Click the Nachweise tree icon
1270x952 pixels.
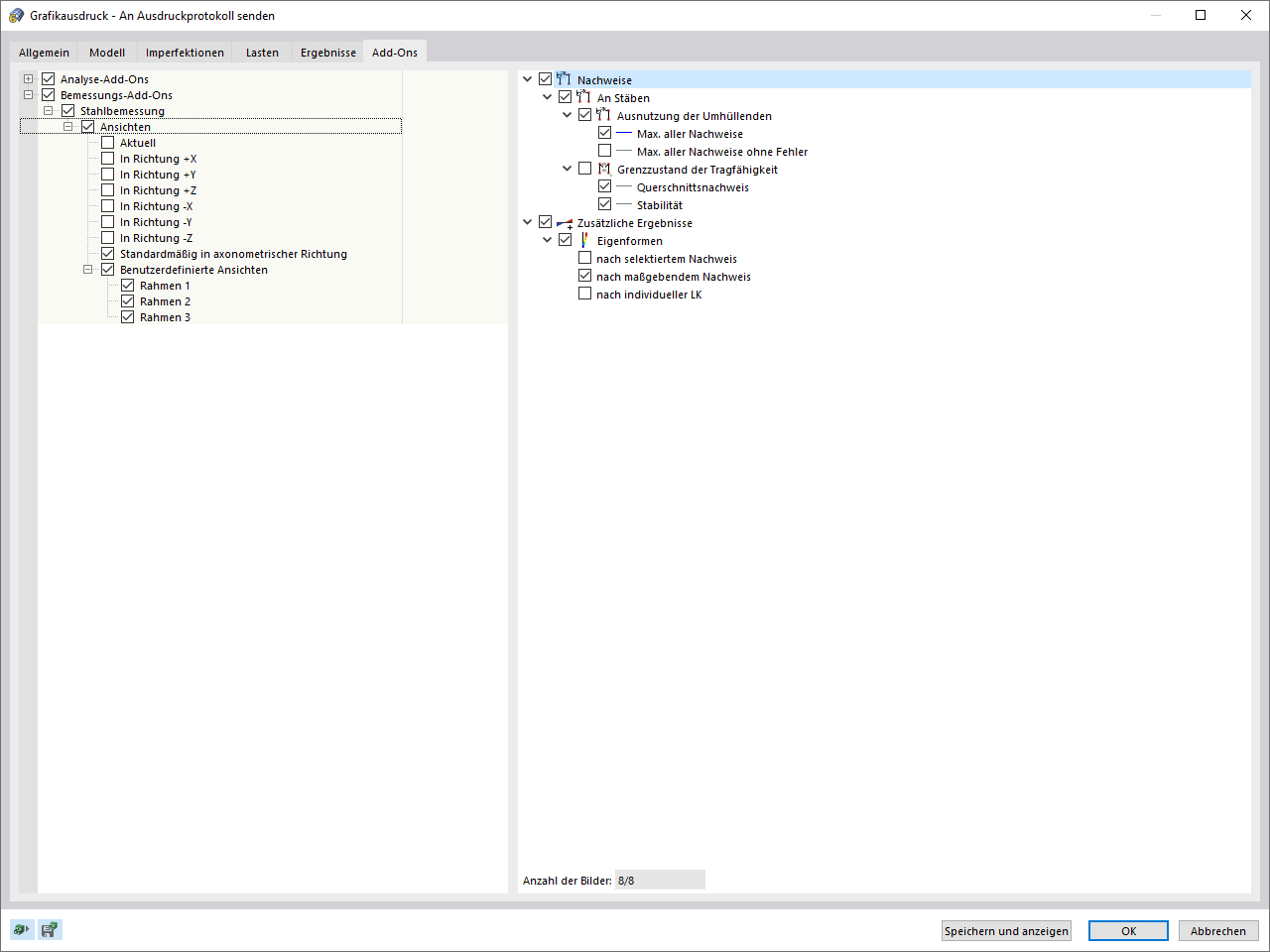click(564, 79)
